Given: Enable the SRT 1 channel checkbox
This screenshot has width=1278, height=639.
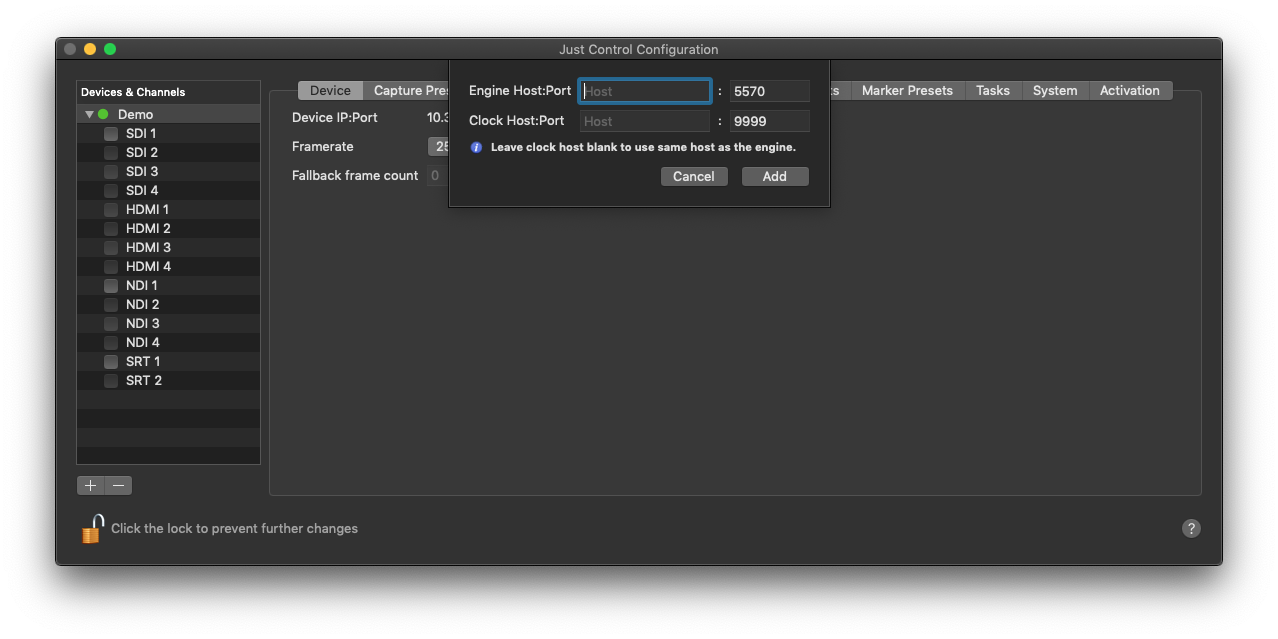Looking at the screenshot, I should click(x=111, y=361).
